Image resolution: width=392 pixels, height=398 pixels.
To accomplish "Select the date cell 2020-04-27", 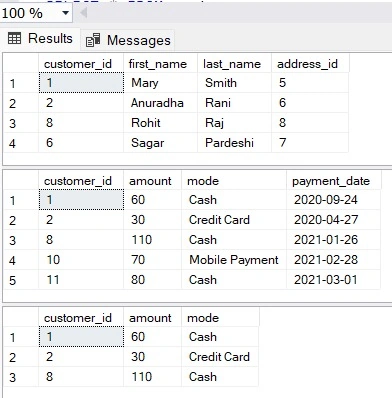I will (x=333, y=220).
